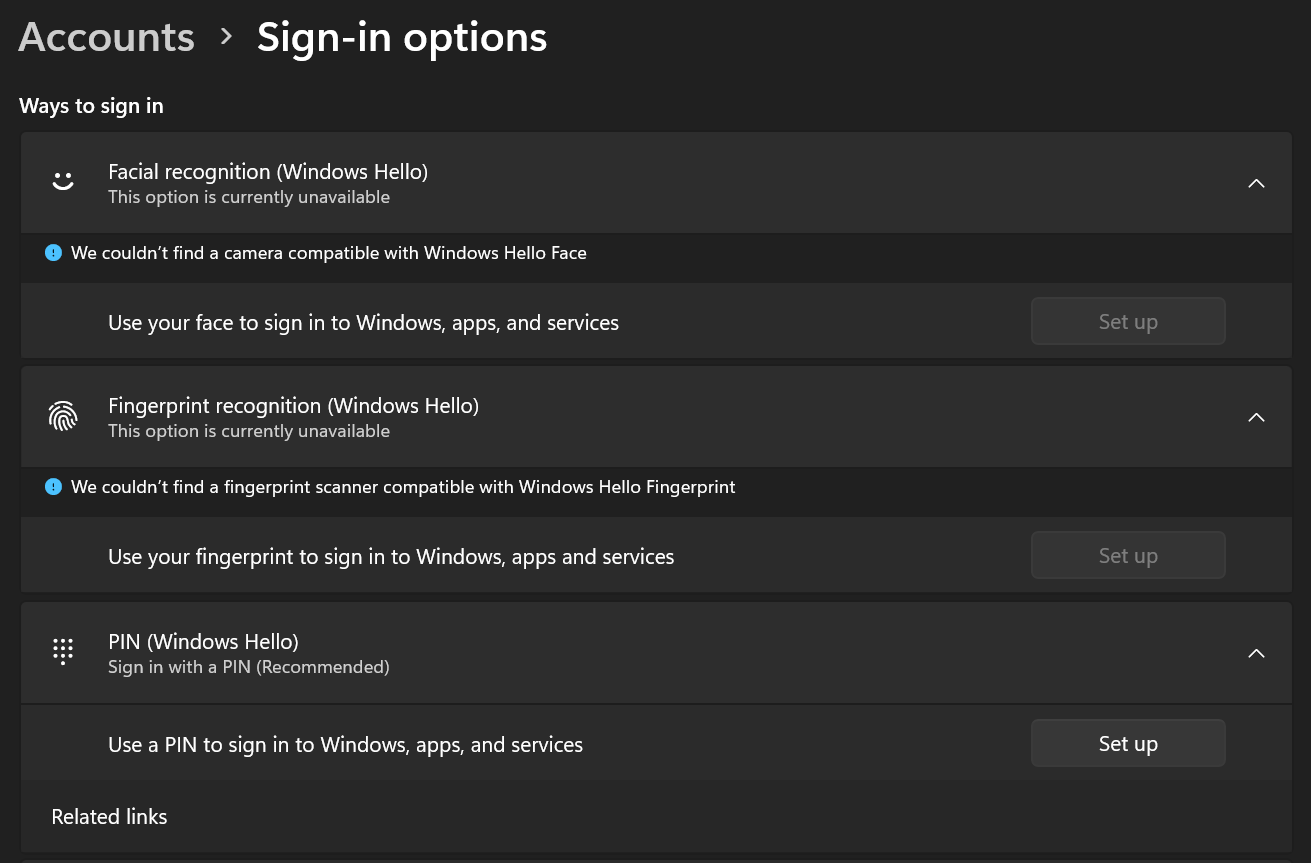Go back to Accounts breadcrumb
Image resolution: width=1311 pixels, height=863 pixels.
(106, 38)
